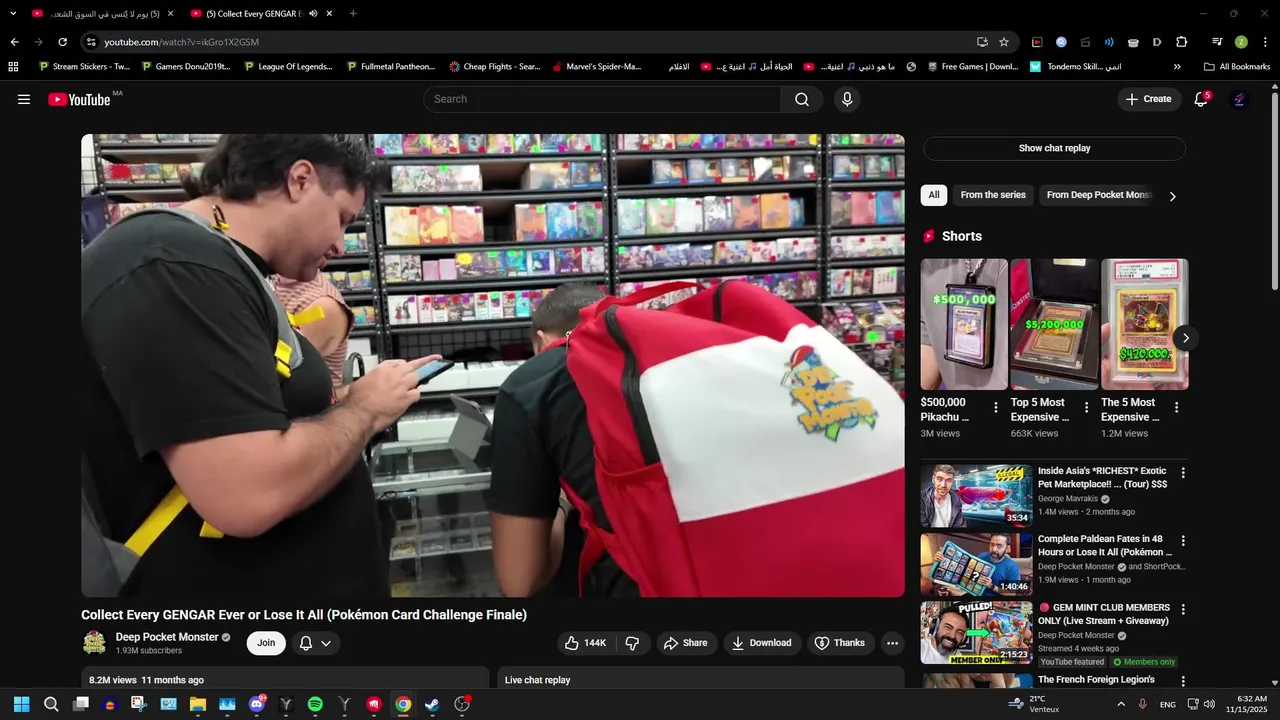This screenshot has width=1280, height=720.
Task: Open $500,000 Pikachu short thumbnail
Action: coord(964,324)
